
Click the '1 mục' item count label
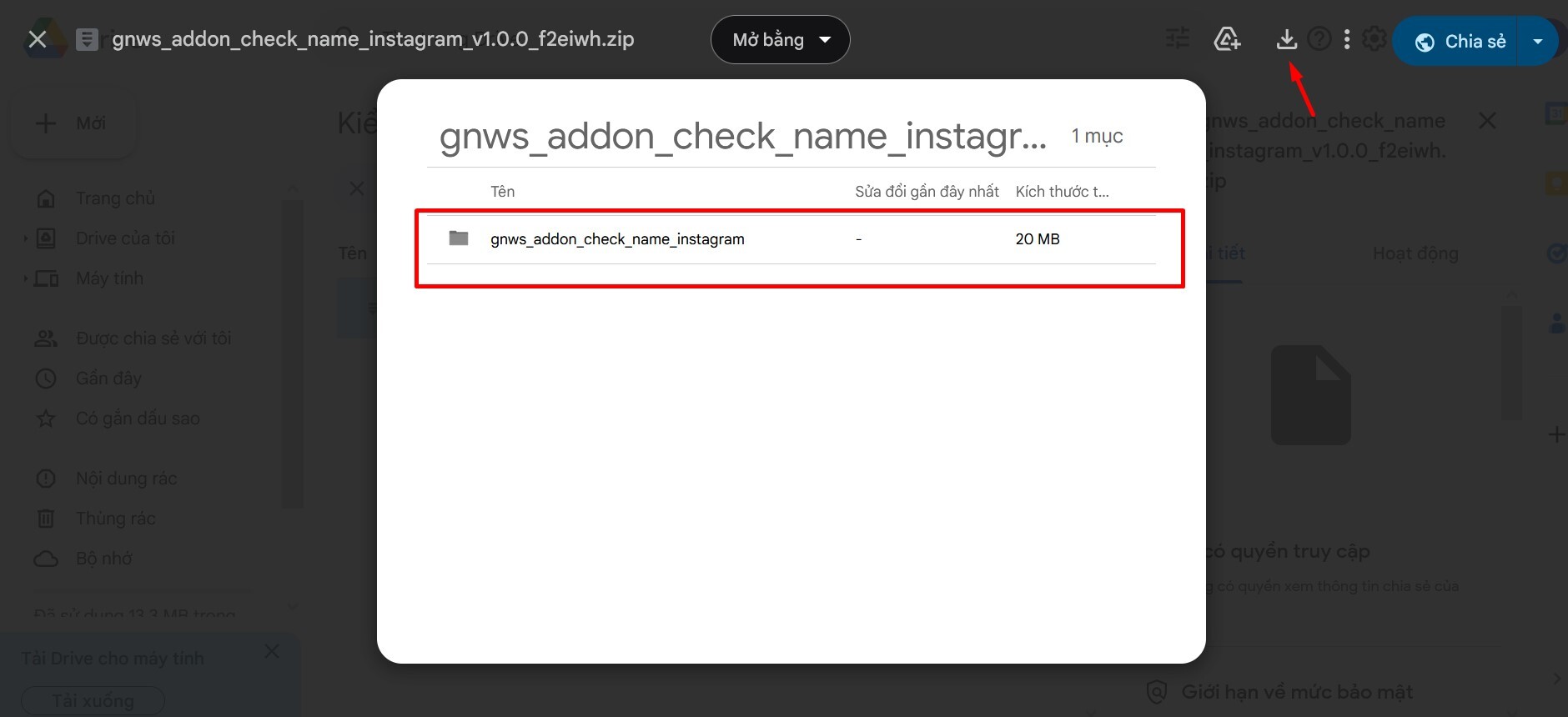[x=1097, y=136]
